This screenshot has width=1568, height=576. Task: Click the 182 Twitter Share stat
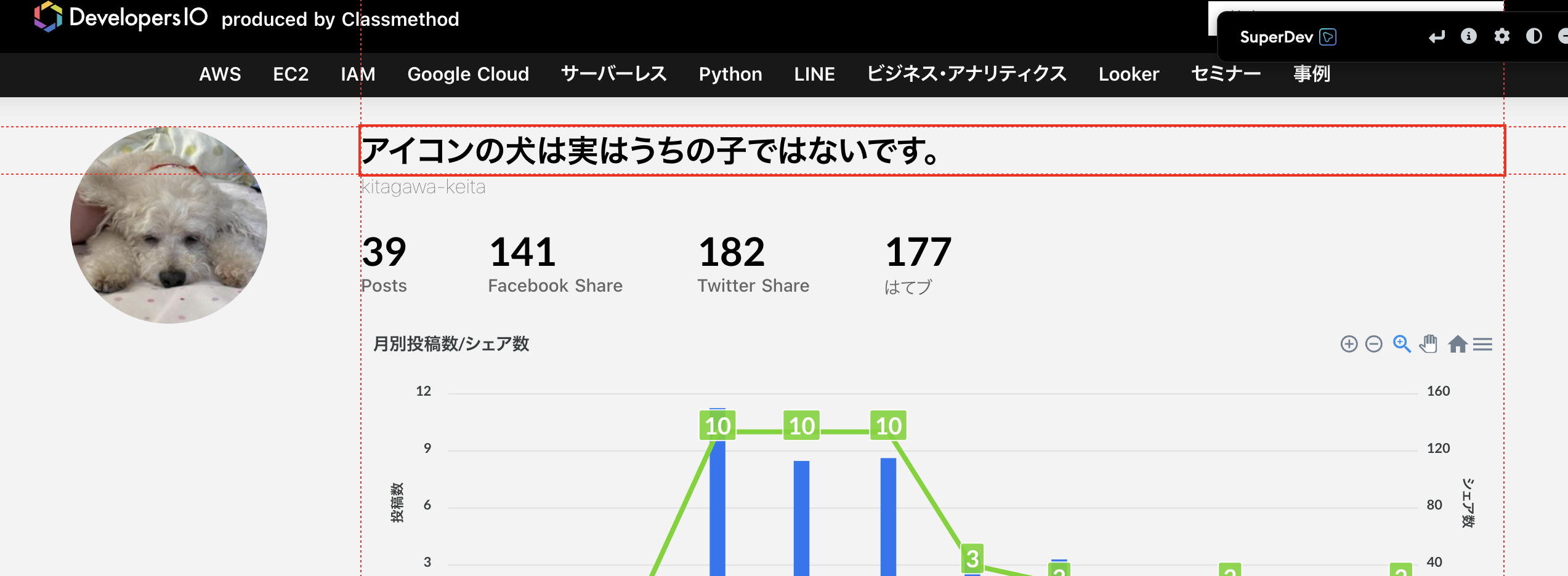coord(753,265)
